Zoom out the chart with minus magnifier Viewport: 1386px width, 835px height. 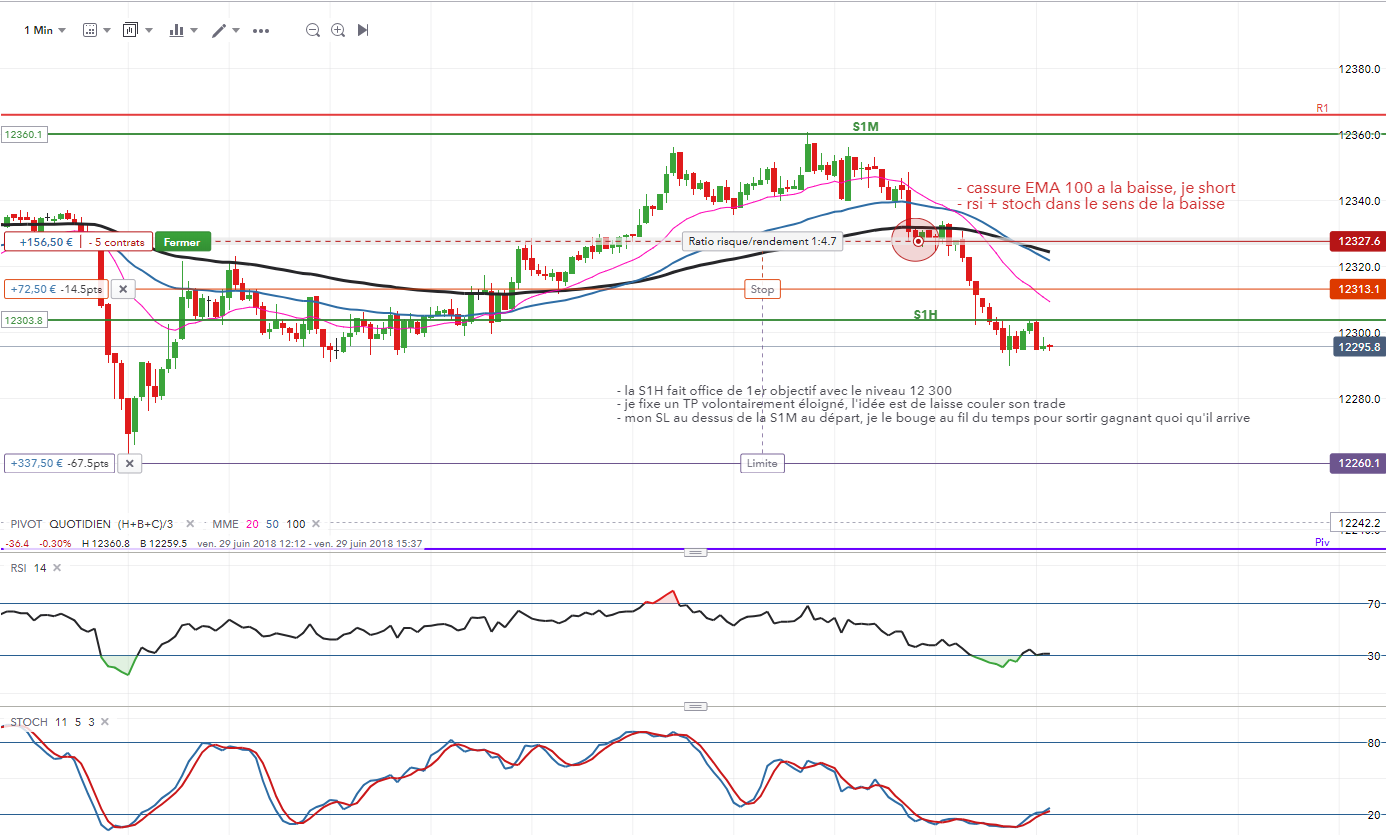click(x=313, y=30)
